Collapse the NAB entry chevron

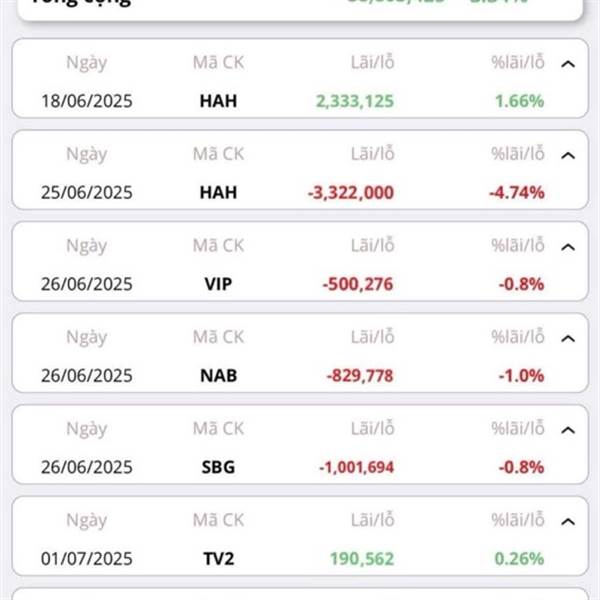click(568, 339)
